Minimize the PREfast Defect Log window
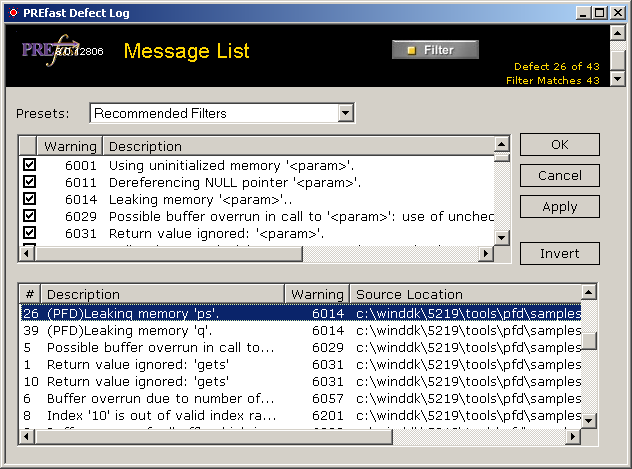 pos(583,13)
